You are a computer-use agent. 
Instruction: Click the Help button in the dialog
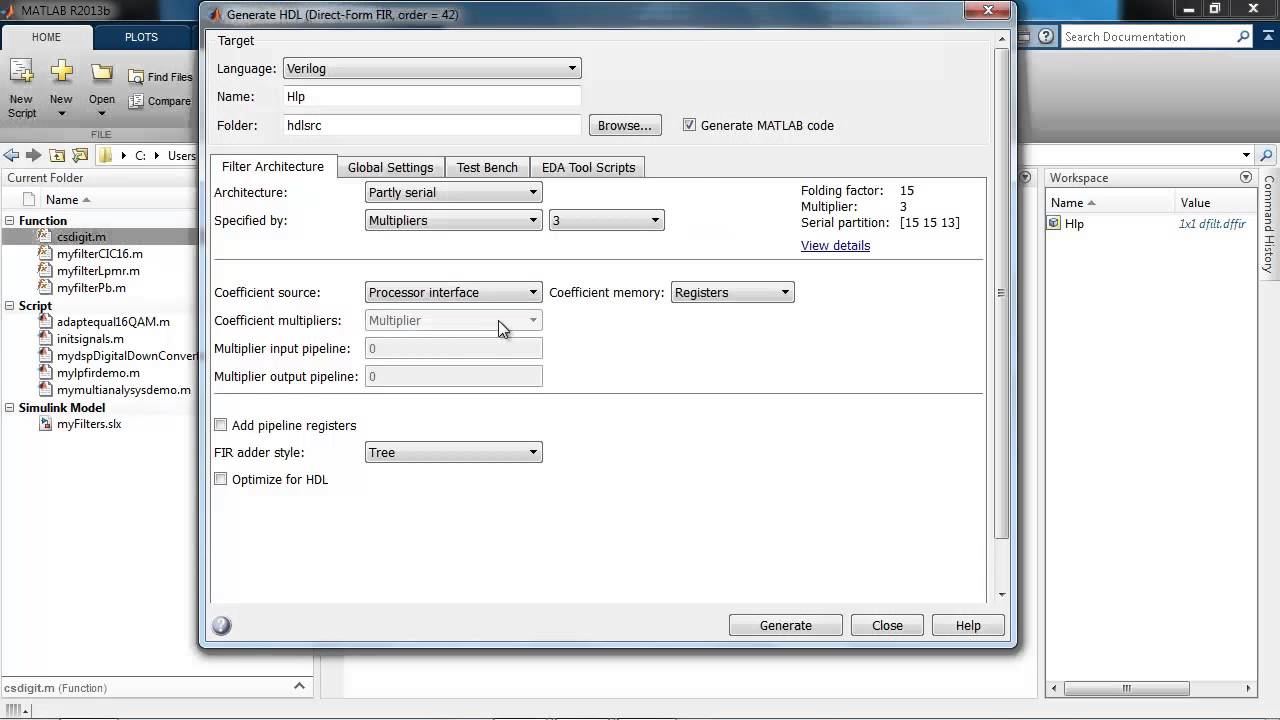point(968,625)
